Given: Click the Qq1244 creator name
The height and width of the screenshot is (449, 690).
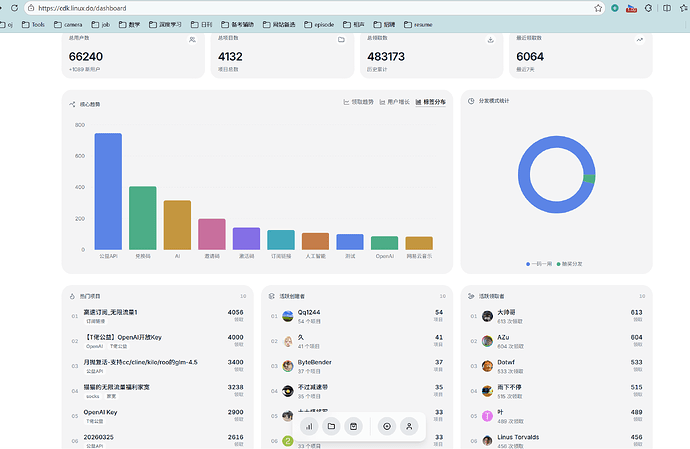Looking at the screenshot, I should (x=309, y=312).
